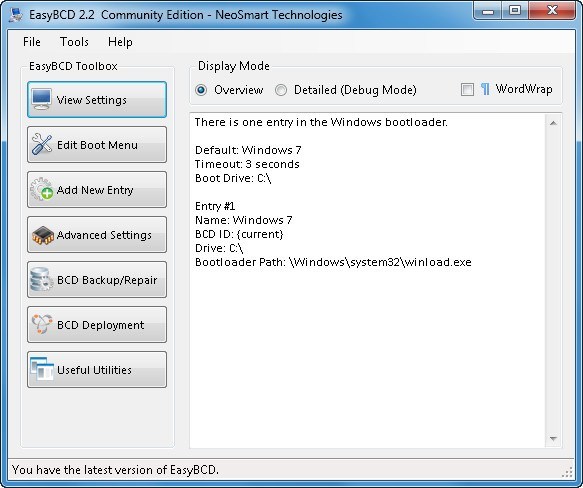
Task: Click the 'Default: Windows 7' line
Action: click(248, 150)
